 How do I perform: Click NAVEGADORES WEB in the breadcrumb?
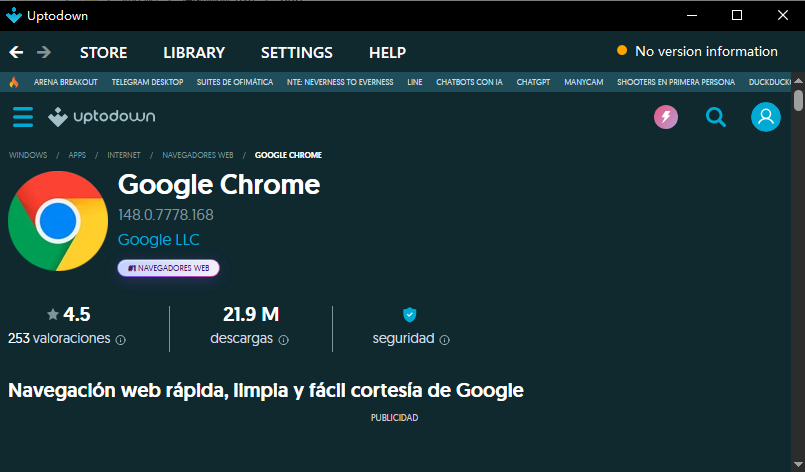click(198, 155)
